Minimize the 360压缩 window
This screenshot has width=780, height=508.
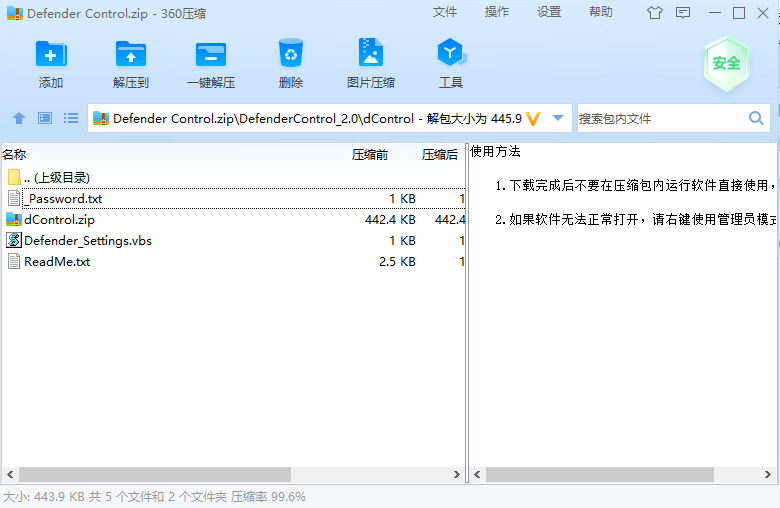tap(715, 13)
